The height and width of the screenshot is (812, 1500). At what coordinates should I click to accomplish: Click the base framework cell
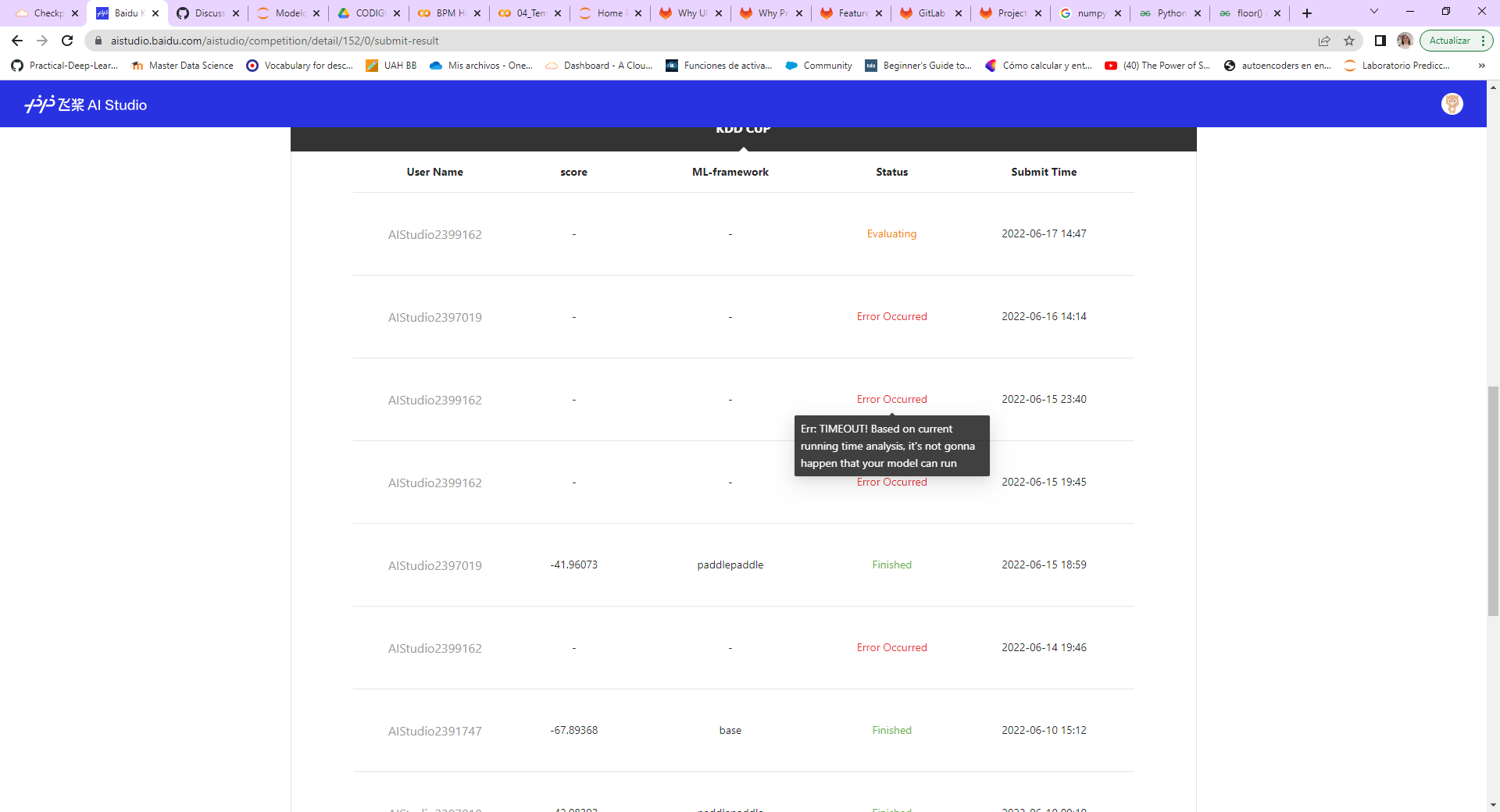tap(730, 730)
